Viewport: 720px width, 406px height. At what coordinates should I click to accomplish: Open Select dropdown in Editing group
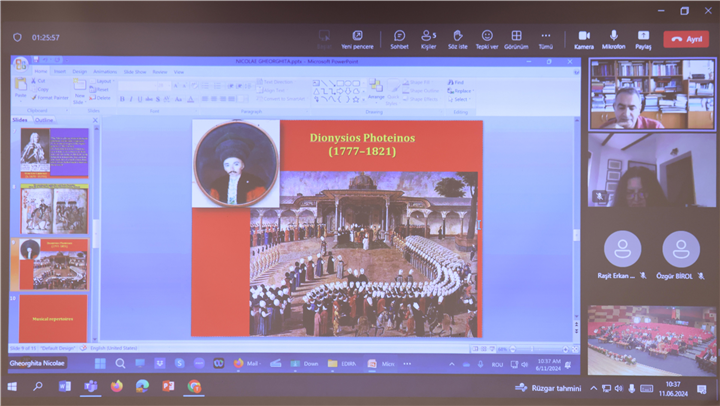tap(459, 99)
